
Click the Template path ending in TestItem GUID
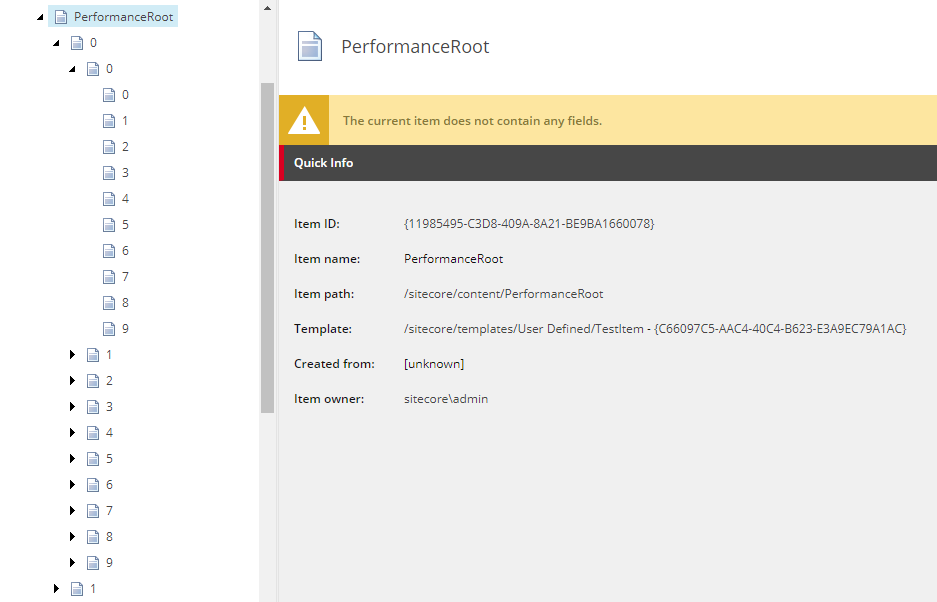pos(655,329)
